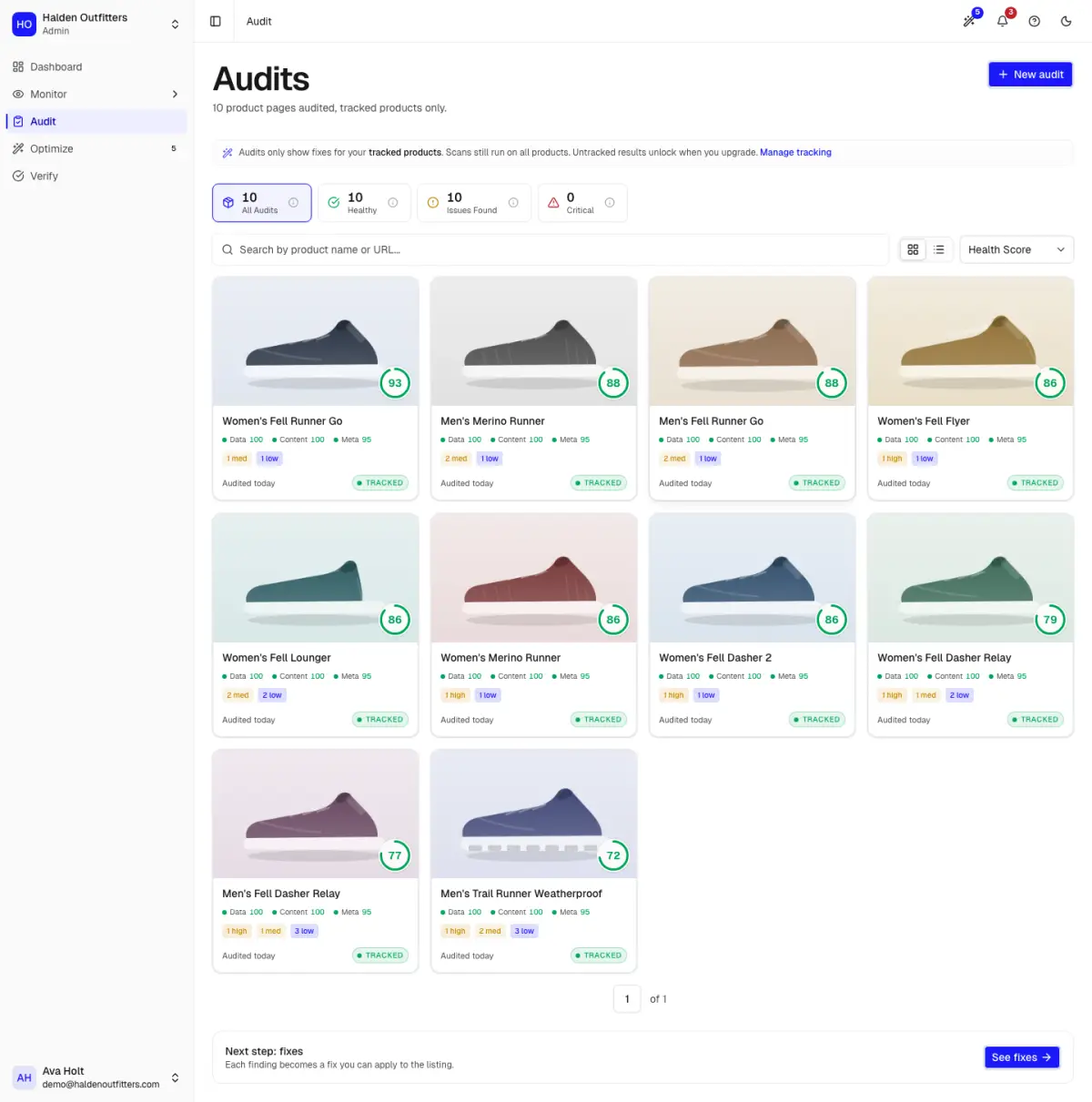Click the 77 health score ring
The image size is (1092, 1102).
(395, 855)
